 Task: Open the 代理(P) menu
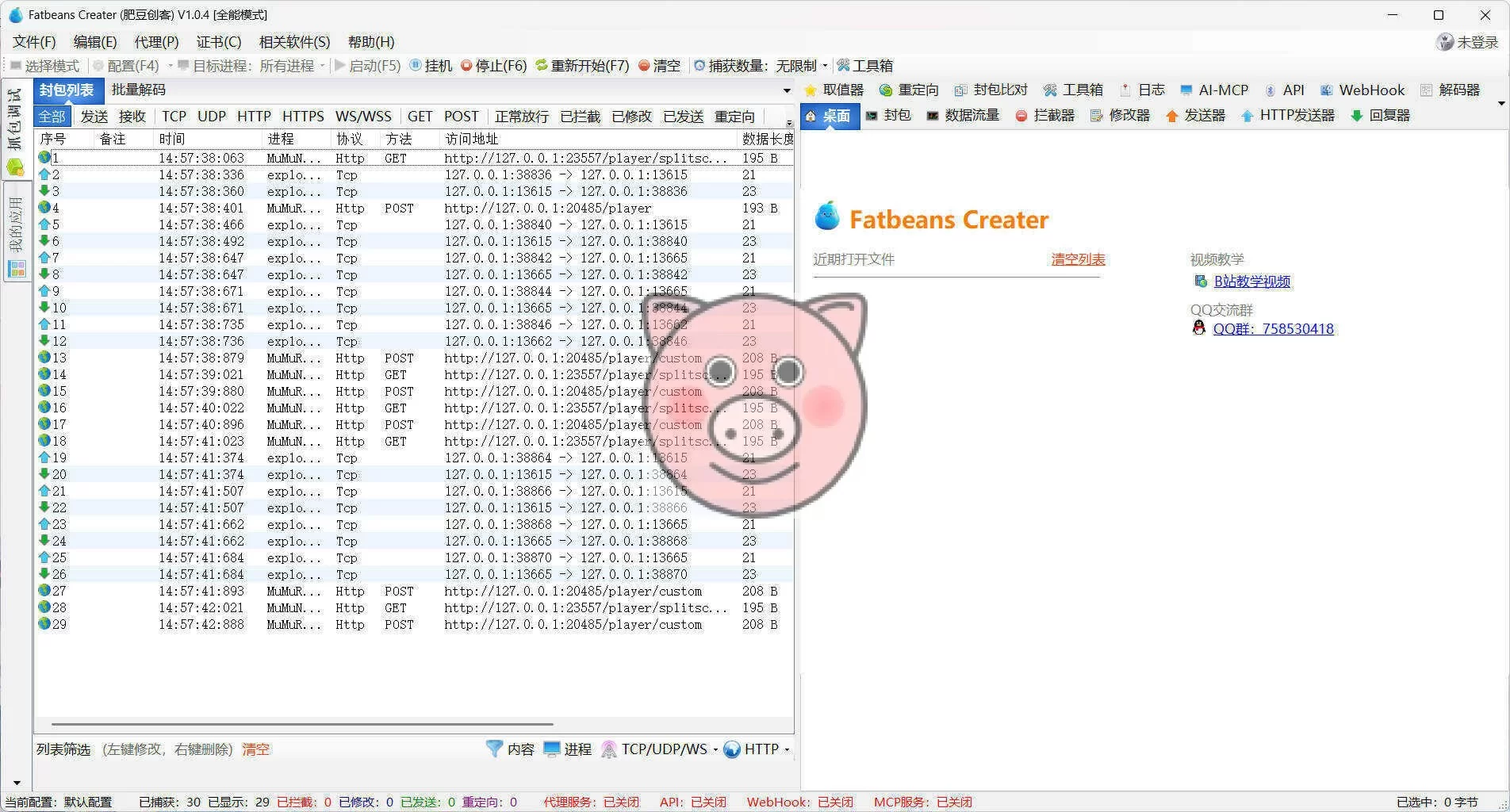click(x=156, y=42)
